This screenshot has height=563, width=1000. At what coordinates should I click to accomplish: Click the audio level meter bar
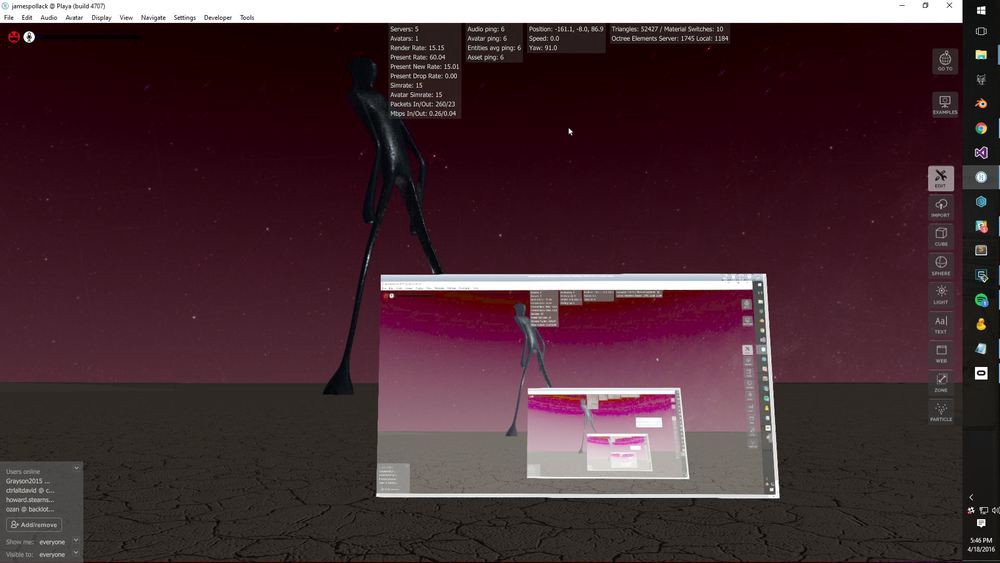(x=90, y=37)
